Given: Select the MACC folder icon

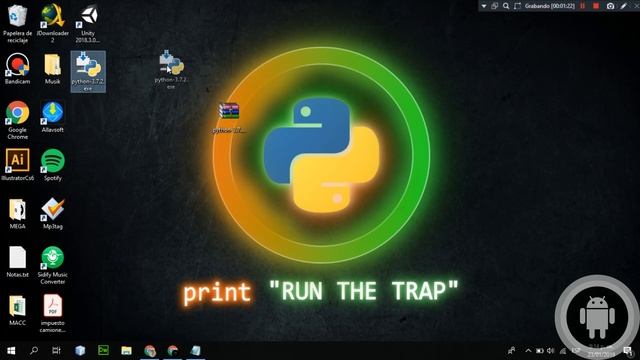Looking at the screenshot, I should pyautogui.click(x=17, y=310).
